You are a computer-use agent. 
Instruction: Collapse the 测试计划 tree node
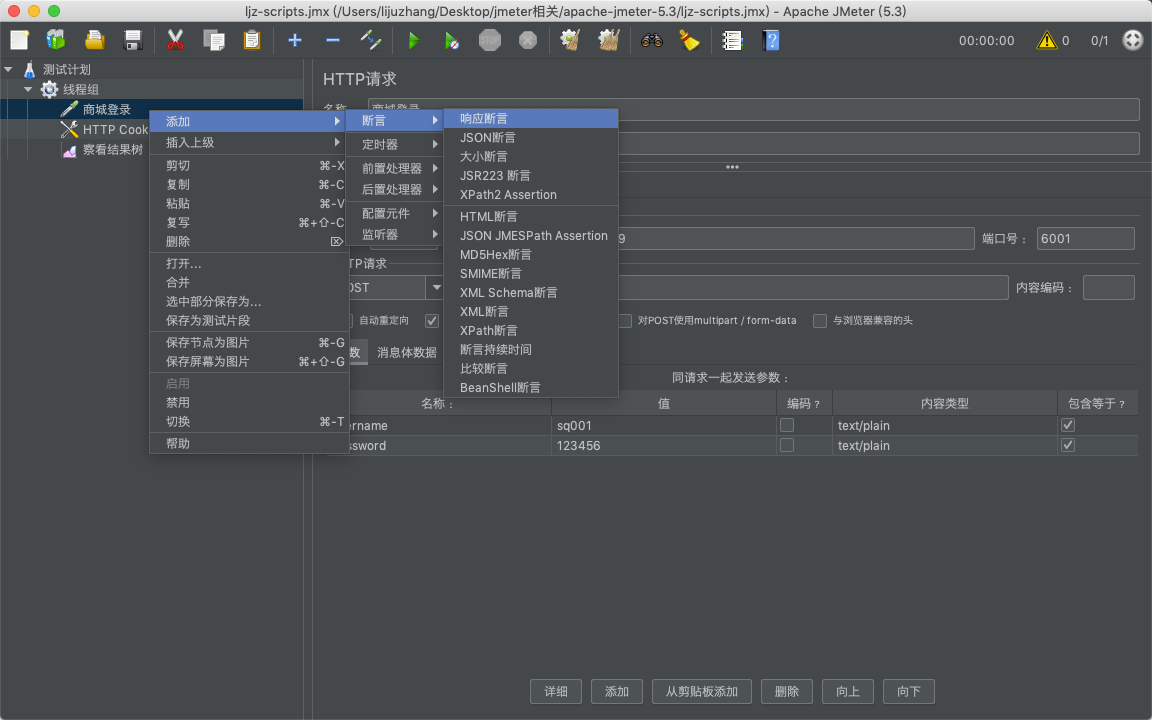pyautogui.click(x=8, y=69)
